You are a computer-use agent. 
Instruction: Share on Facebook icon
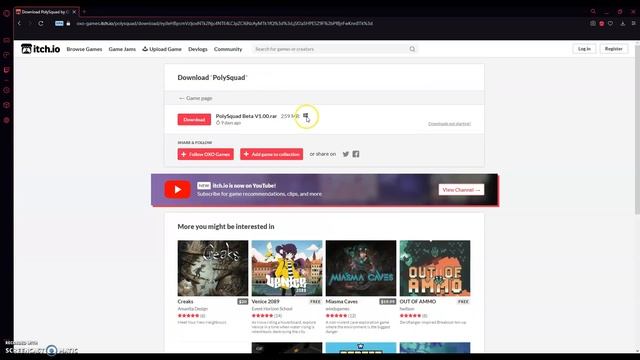356,154
